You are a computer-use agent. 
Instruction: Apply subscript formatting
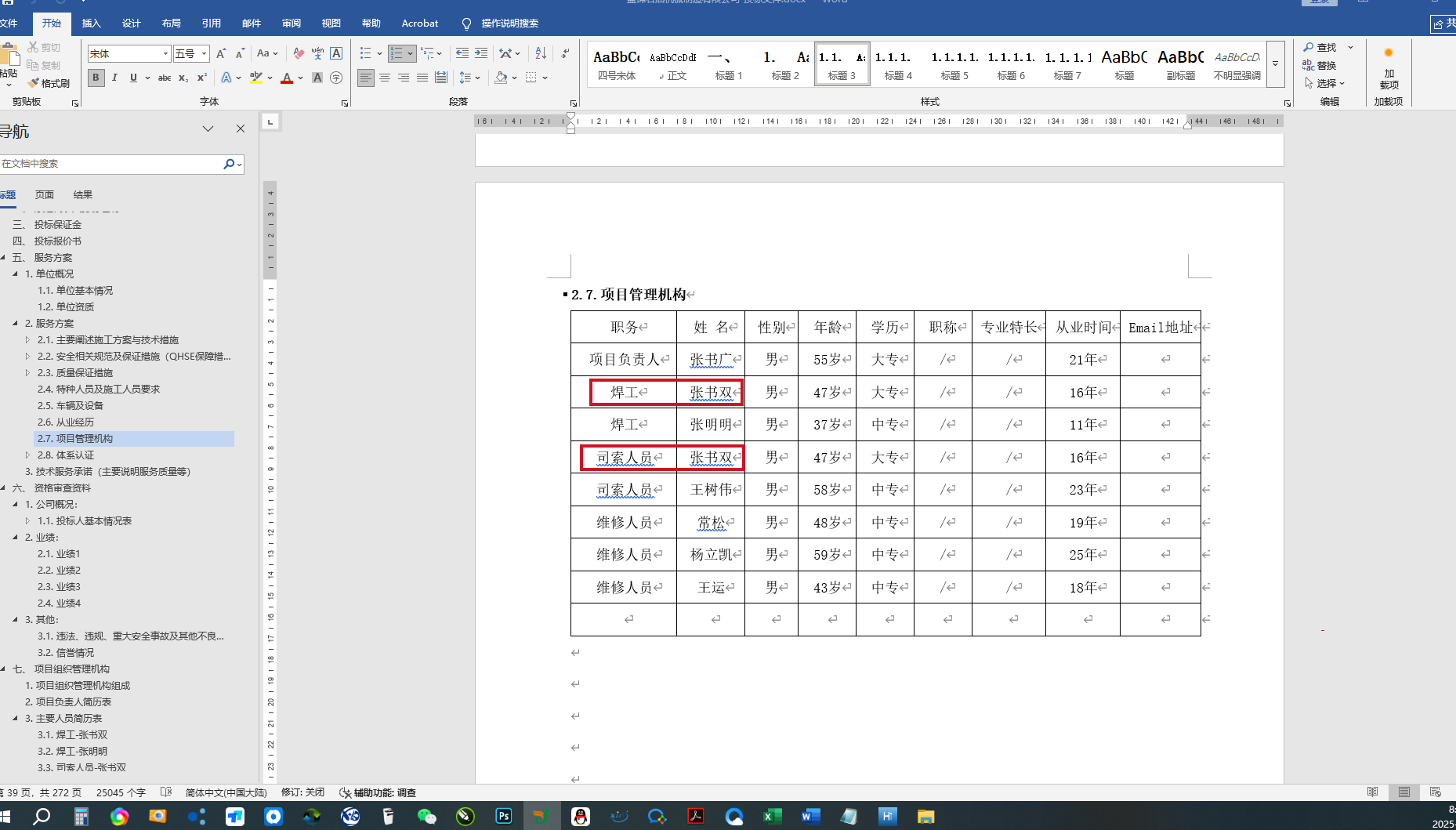183,78
